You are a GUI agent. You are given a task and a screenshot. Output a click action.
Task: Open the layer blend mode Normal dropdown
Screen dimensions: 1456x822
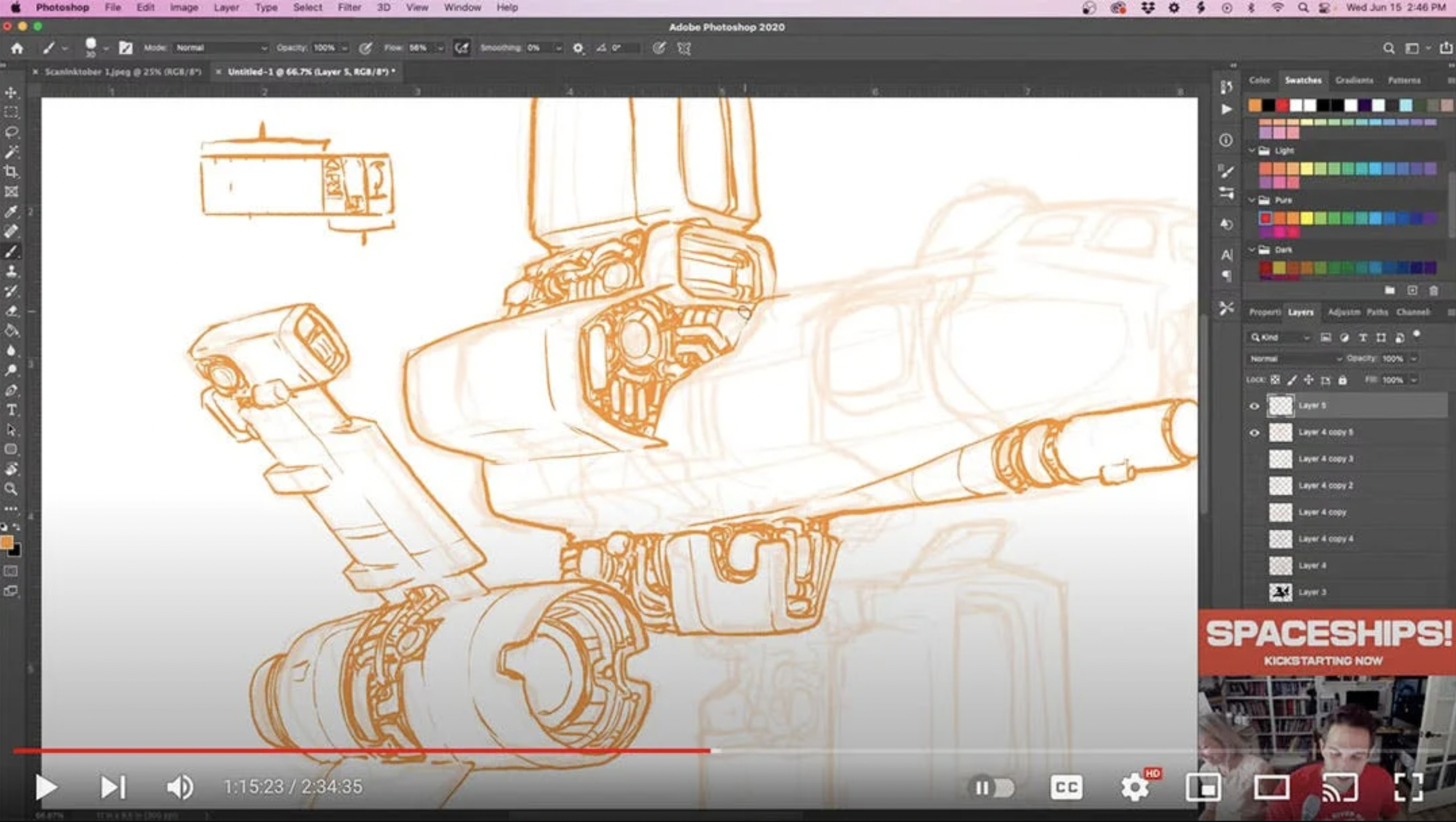pos(1294,359)
